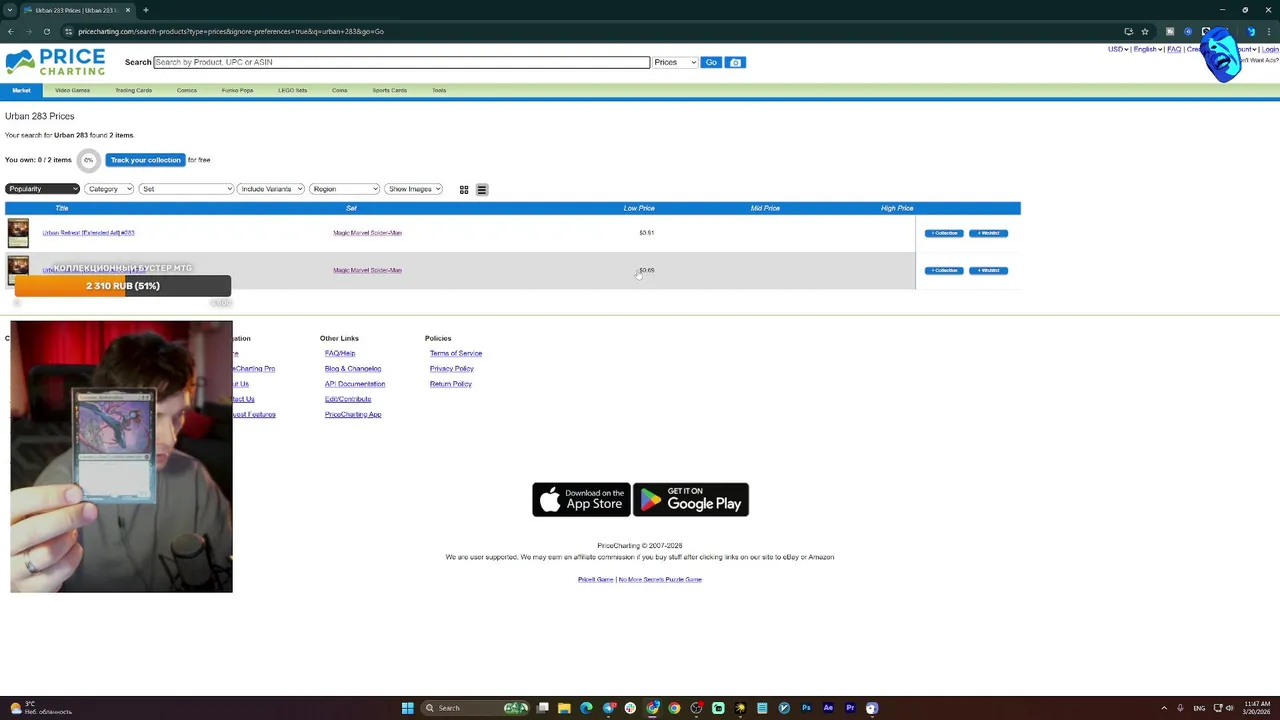Open Blog & Changelog link
Screen dimensions: 1280x720
click(352, 369)
